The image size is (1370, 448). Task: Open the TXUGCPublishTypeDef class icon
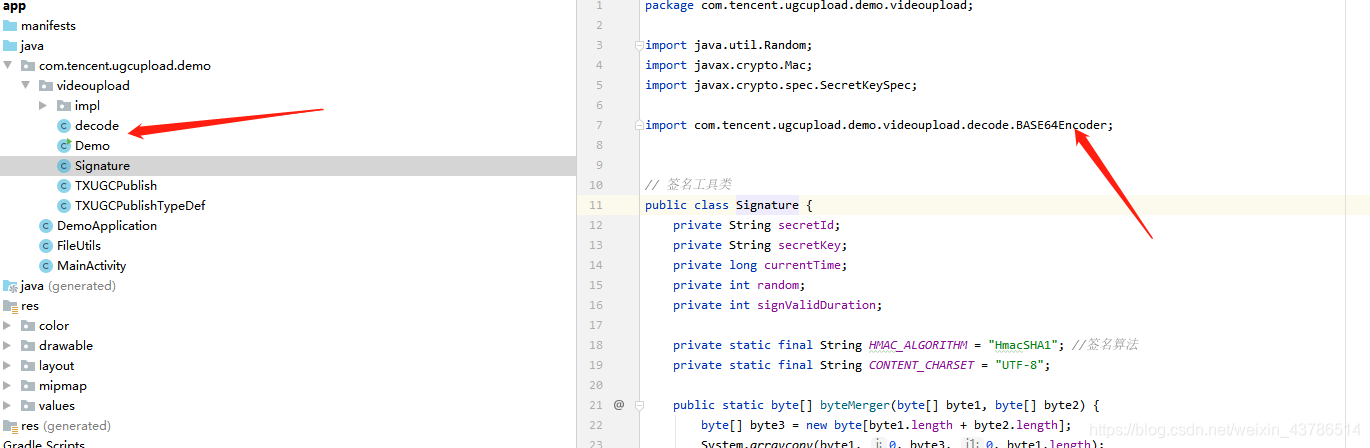pos(64,206)
